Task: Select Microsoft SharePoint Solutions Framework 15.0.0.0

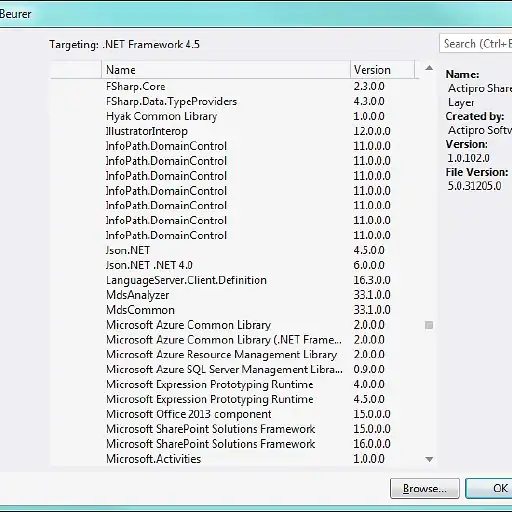Action: [x=235, y=429]
